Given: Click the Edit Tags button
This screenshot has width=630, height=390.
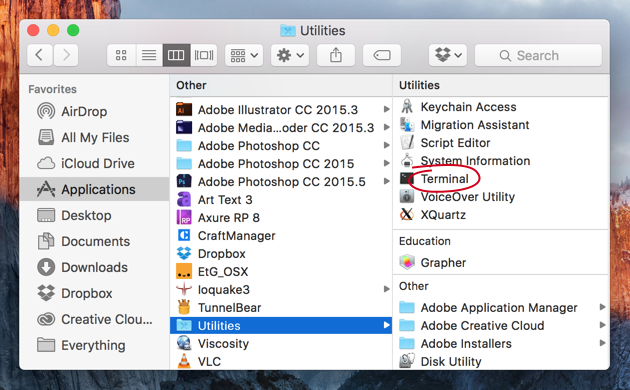Looking at the screenshot, I should [382, 55].
